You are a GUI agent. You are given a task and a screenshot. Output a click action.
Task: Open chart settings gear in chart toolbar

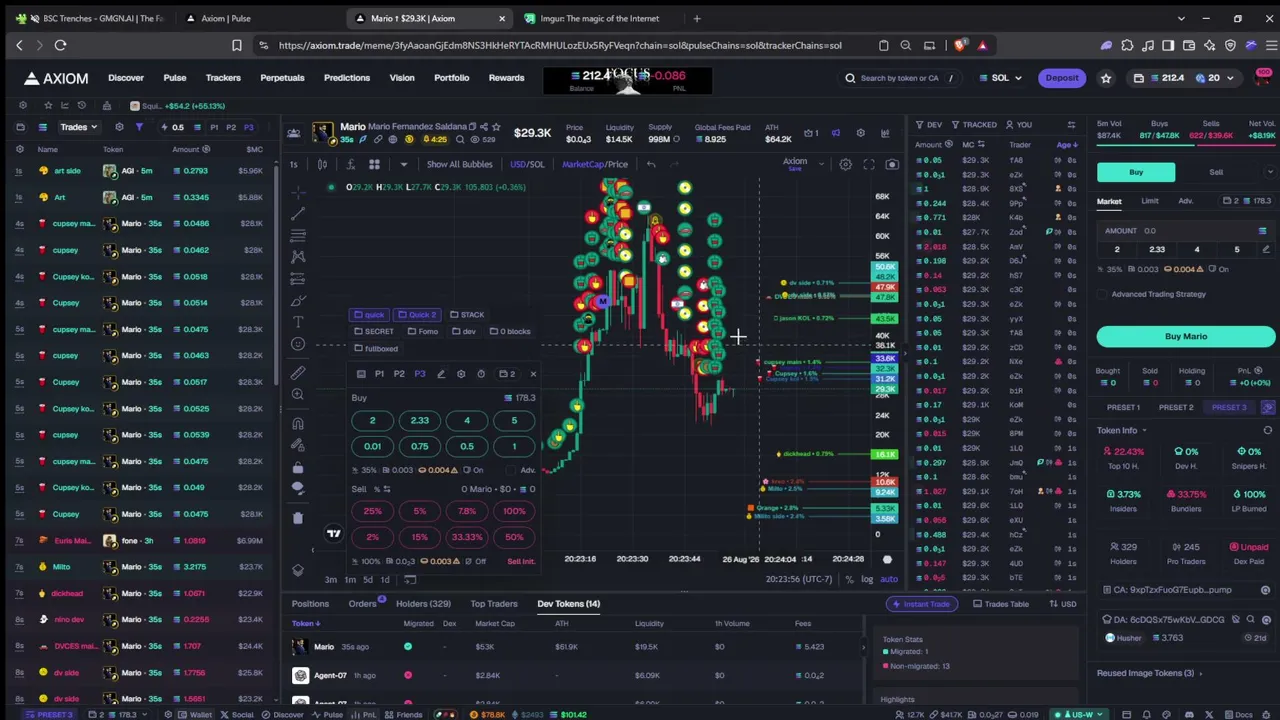pyautogui.click(x=845, y=164)
